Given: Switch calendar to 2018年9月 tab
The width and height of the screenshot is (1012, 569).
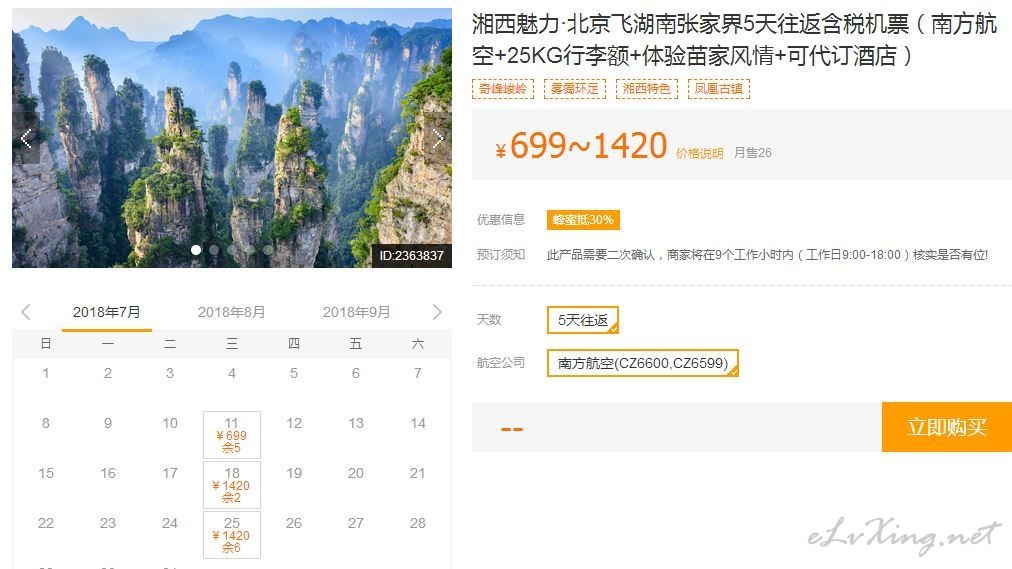Looking at the screenshot, I should [356, 312].
